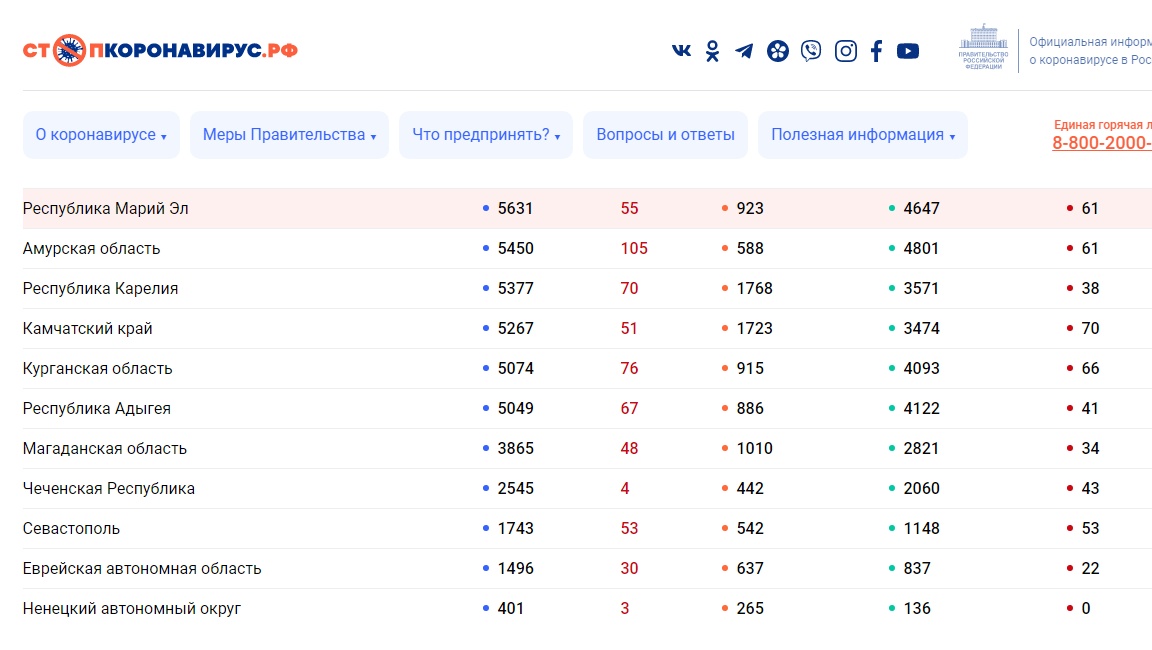Image resolution: width=1152 pixels, height=650 pixels.
Task: Click the ICQ flower icon
Action: 778,51
